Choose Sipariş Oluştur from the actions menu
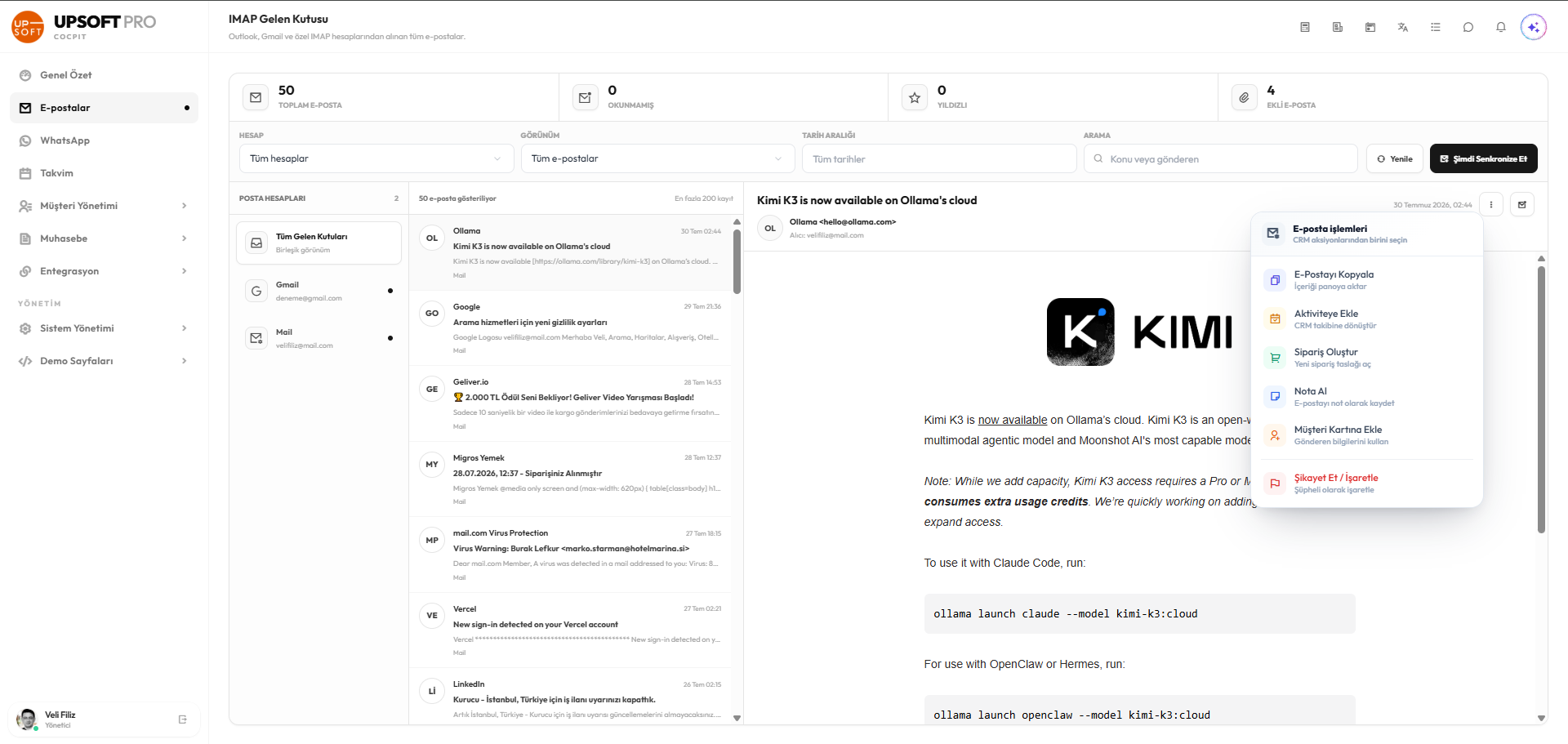This screenshot has width=1568, height=744. (1366, 358)
